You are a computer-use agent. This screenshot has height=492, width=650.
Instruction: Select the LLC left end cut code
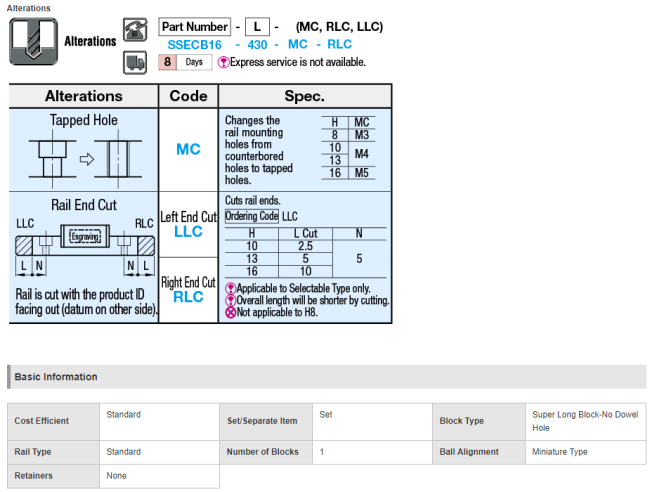188,231
